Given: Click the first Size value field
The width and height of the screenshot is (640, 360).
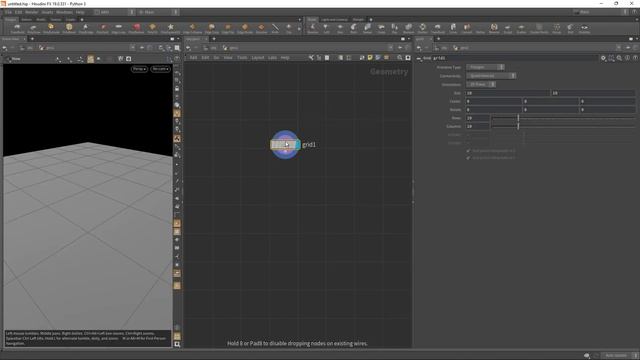Looking at the screenshot, I should (508, 93).
